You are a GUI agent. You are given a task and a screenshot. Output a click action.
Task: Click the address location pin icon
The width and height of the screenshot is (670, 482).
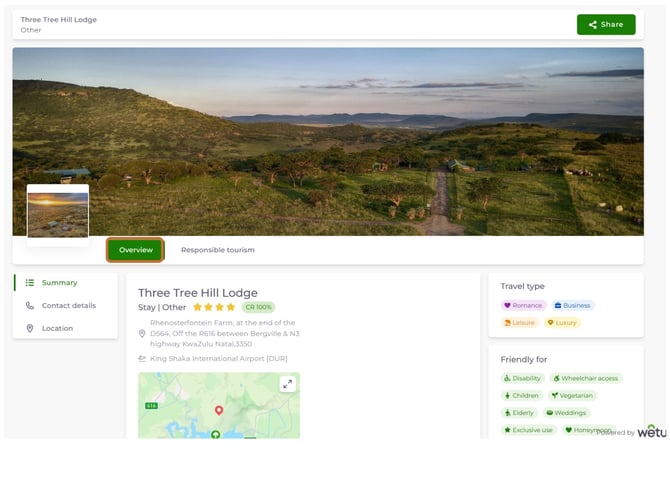tap(142, 333)
